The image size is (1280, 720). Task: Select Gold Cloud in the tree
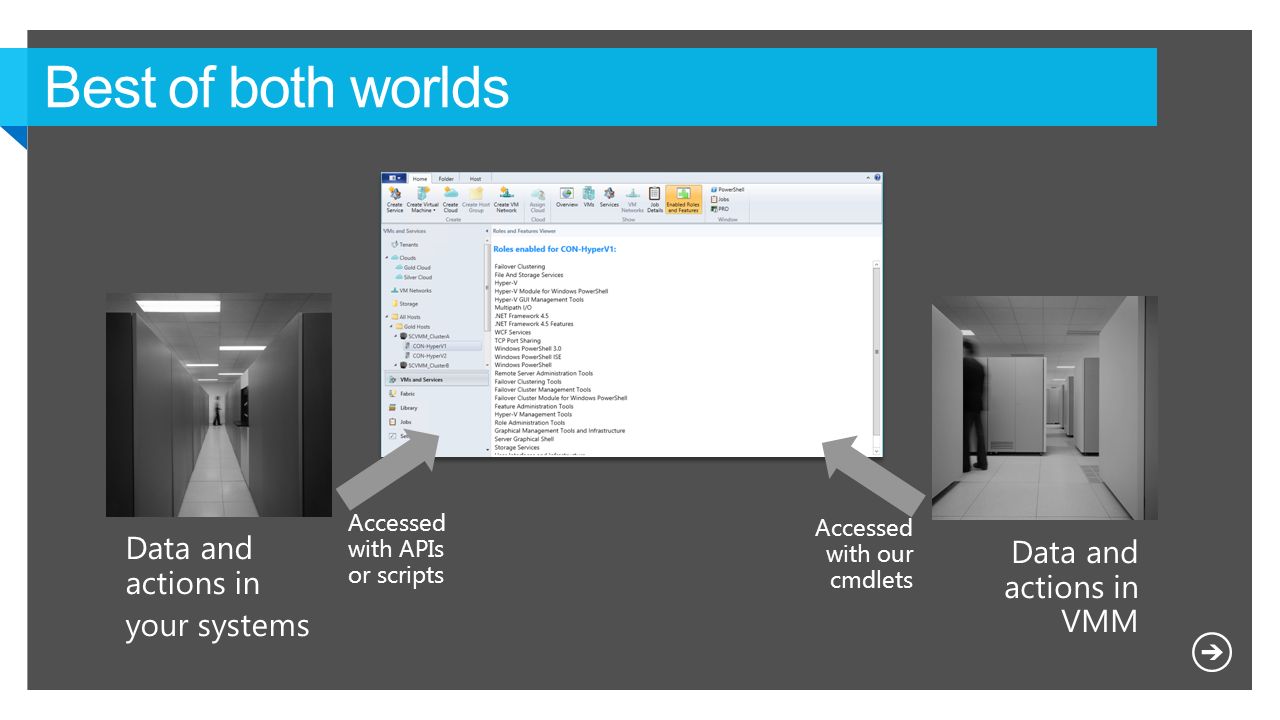click(x=414, y=267)
